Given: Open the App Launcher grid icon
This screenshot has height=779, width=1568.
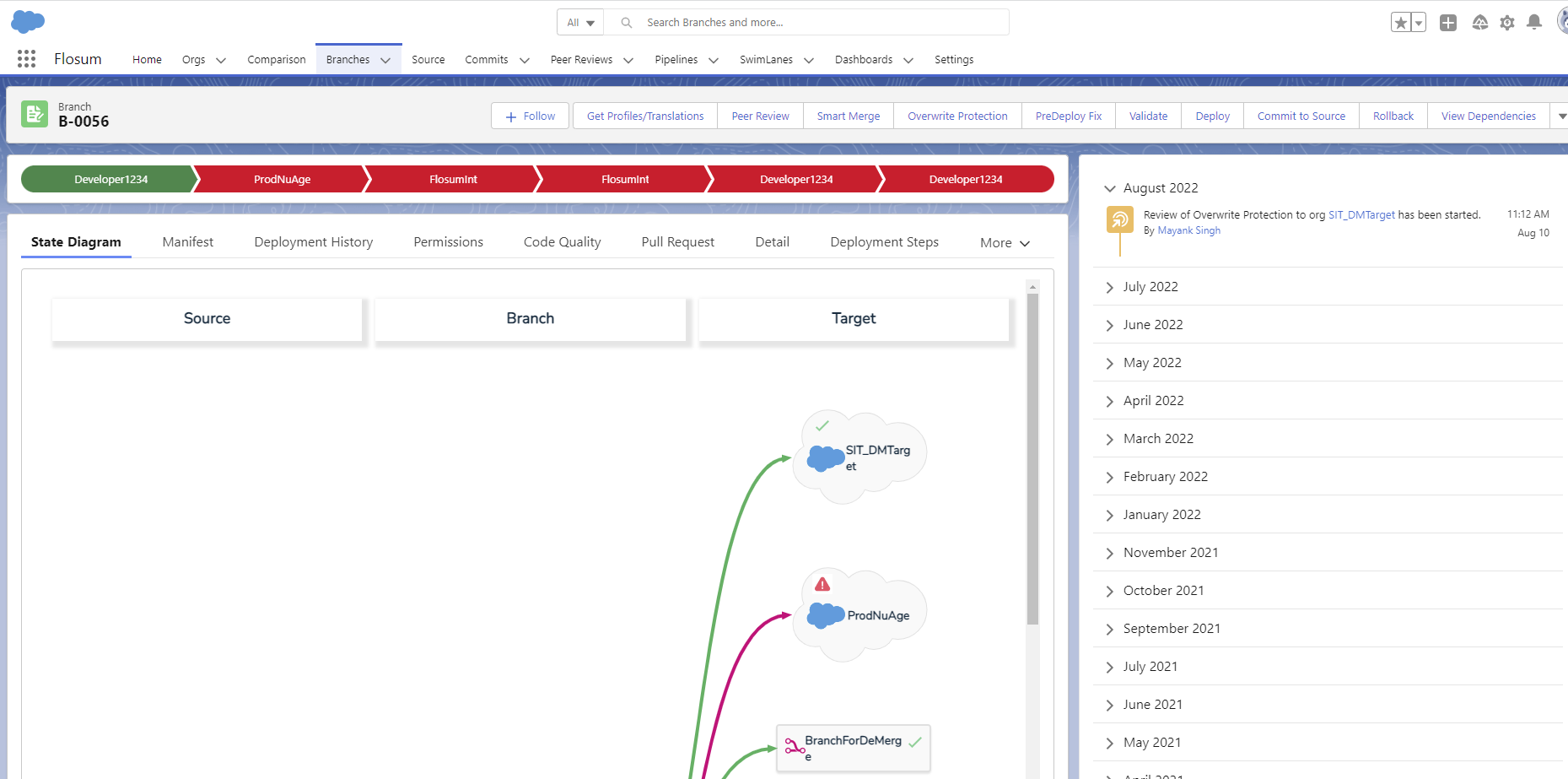Looking at the screenshot, I should 26,59.
